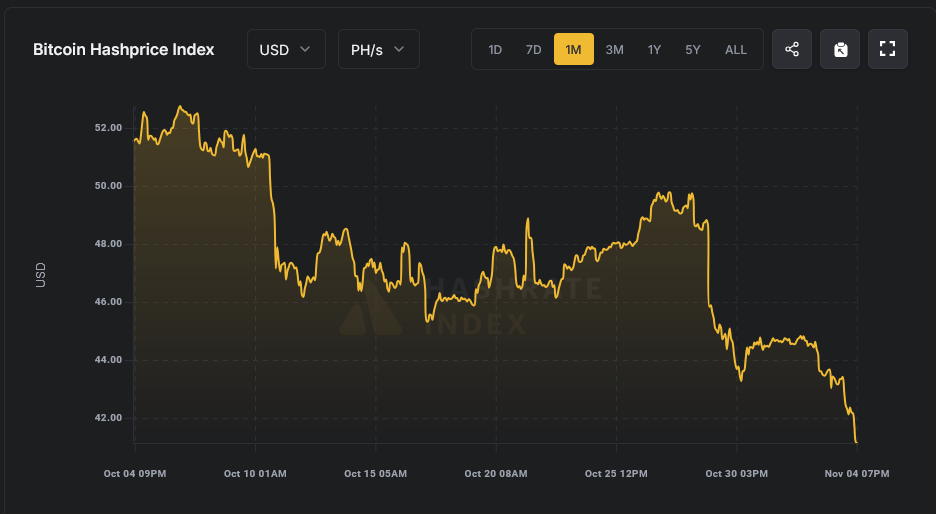Open the chart in fullscreen mode
This screenshot has height=514, width=936.
pos(888,49)
